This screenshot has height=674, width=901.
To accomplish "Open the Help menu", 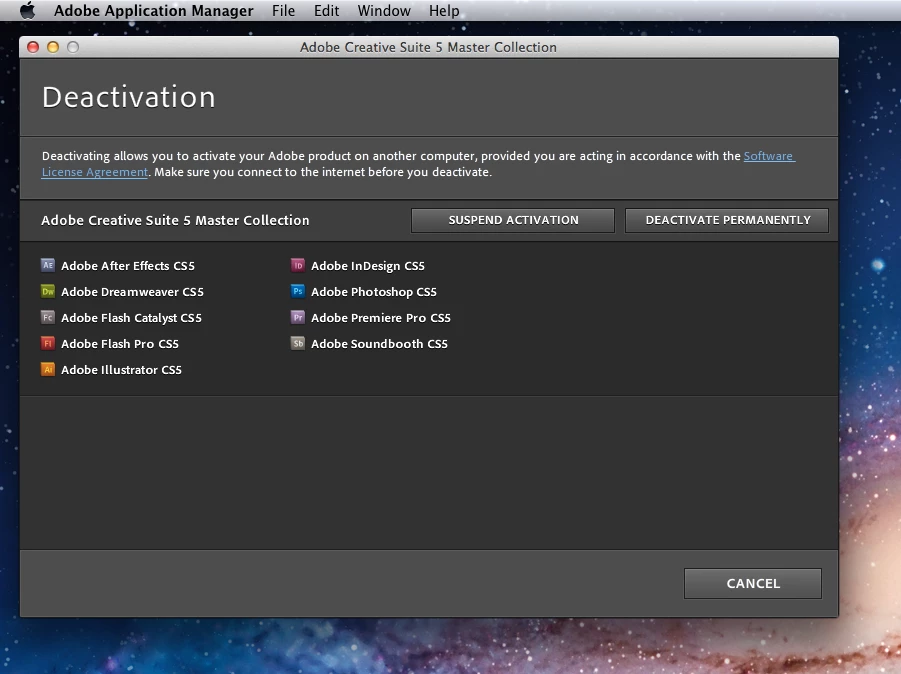I will click(444, 10).
